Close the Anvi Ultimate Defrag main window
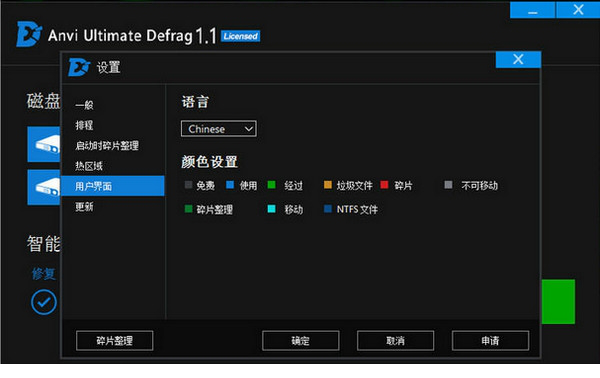Viewport: 600px width, 378px height. [578, 10]
